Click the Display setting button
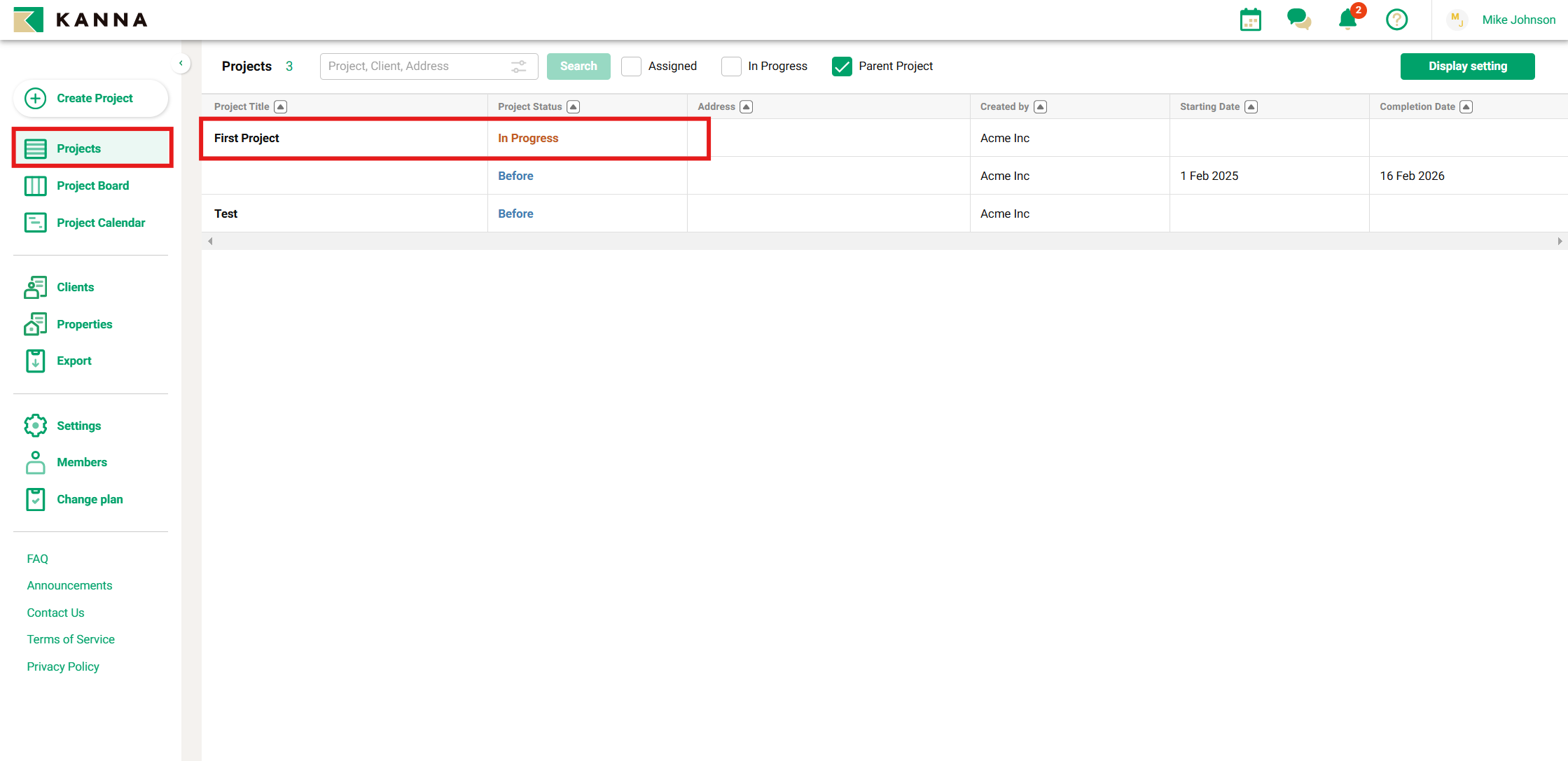The height and width of the screenshot is (761, 1568). 1467,67
